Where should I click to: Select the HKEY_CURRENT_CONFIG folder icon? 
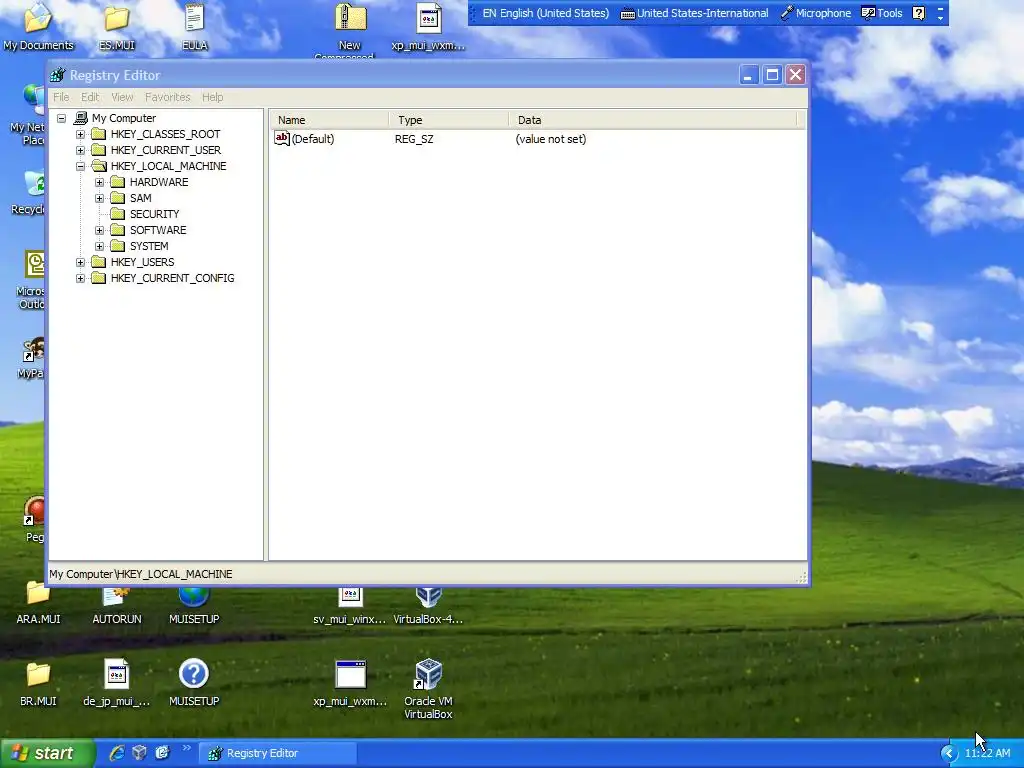click(99, 278)
